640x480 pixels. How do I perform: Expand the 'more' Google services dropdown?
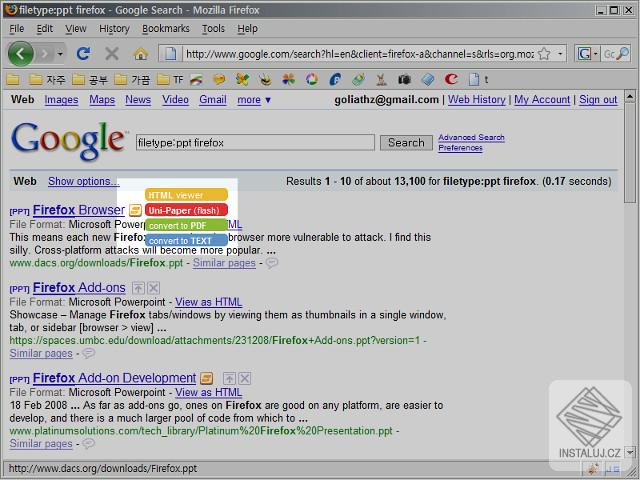tap(254, 100)
